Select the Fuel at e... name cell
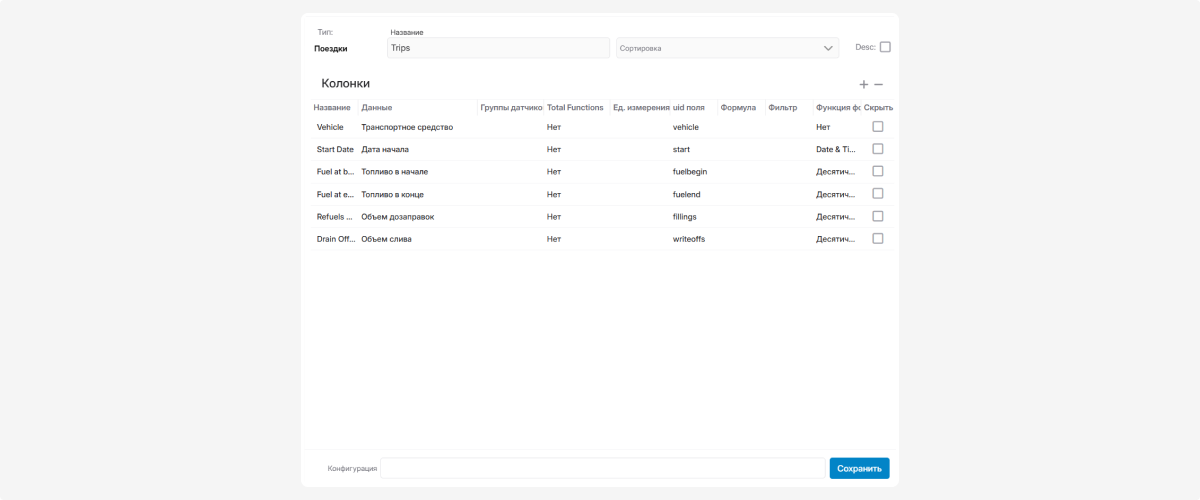The height and width of the screenshot is (500, 1200). point(335,194)
